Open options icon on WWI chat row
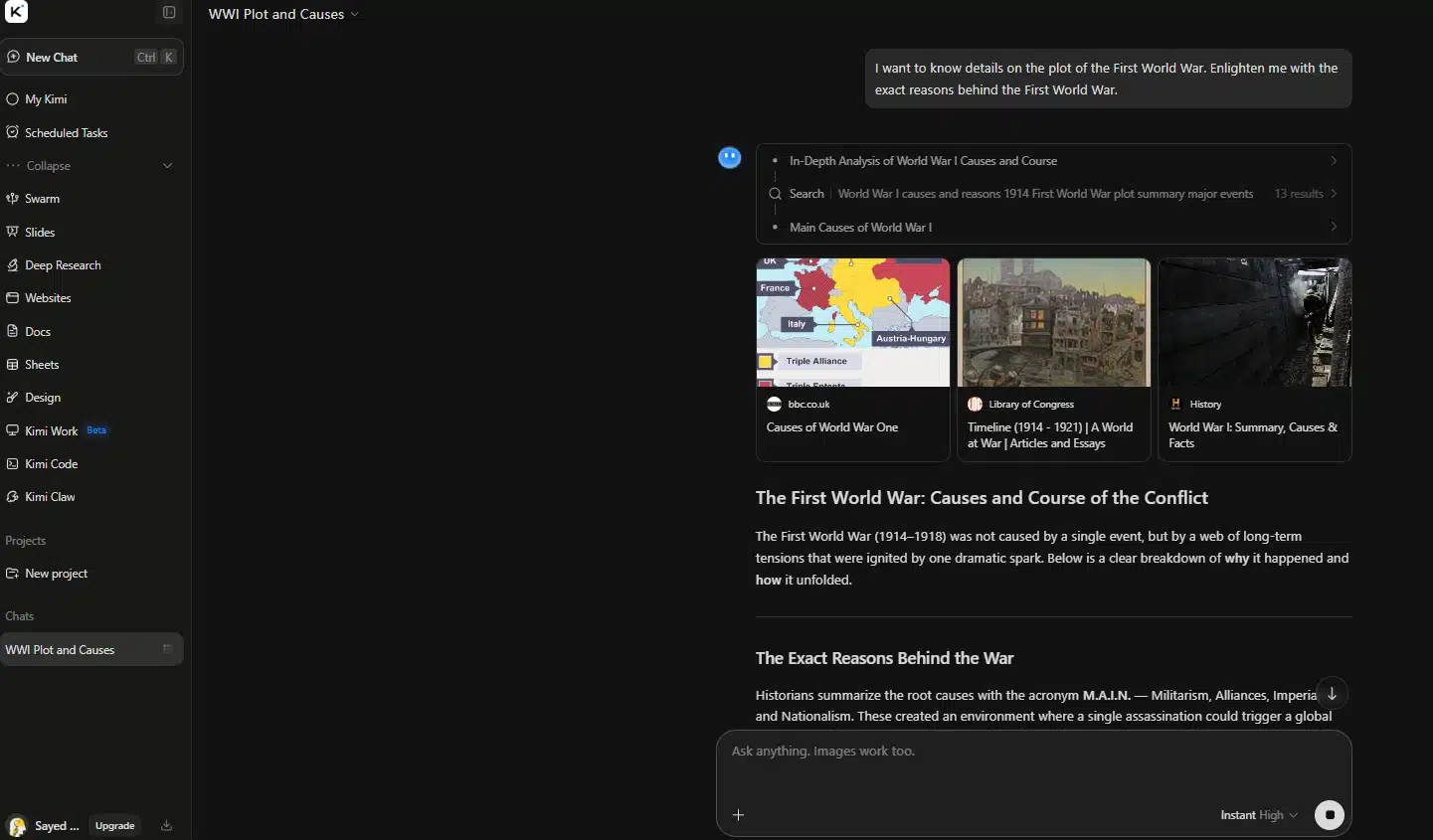This screenshot has width=1433, height=840. [167, 649]
